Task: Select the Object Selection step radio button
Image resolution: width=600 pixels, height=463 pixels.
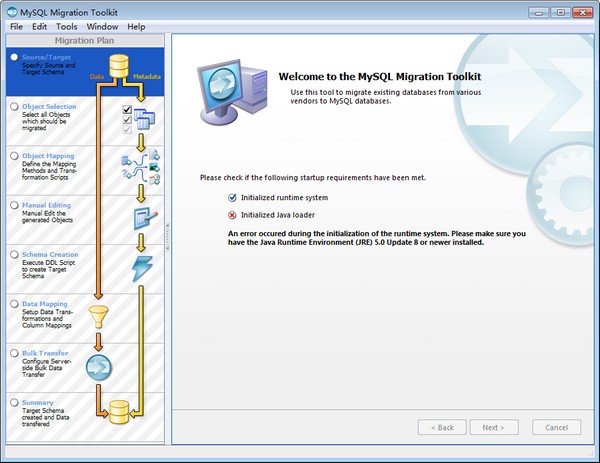Action: pos(14,106)
